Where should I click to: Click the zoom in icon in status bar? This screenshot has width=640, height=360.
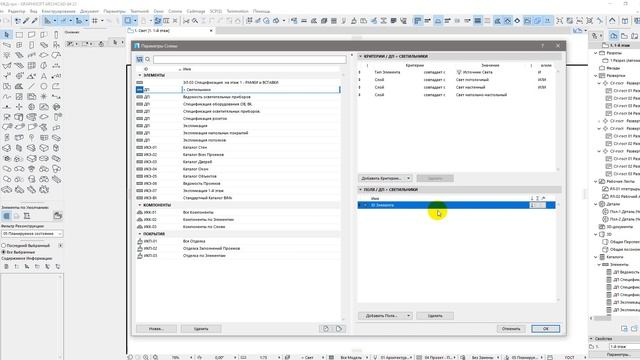pos(146,357)
